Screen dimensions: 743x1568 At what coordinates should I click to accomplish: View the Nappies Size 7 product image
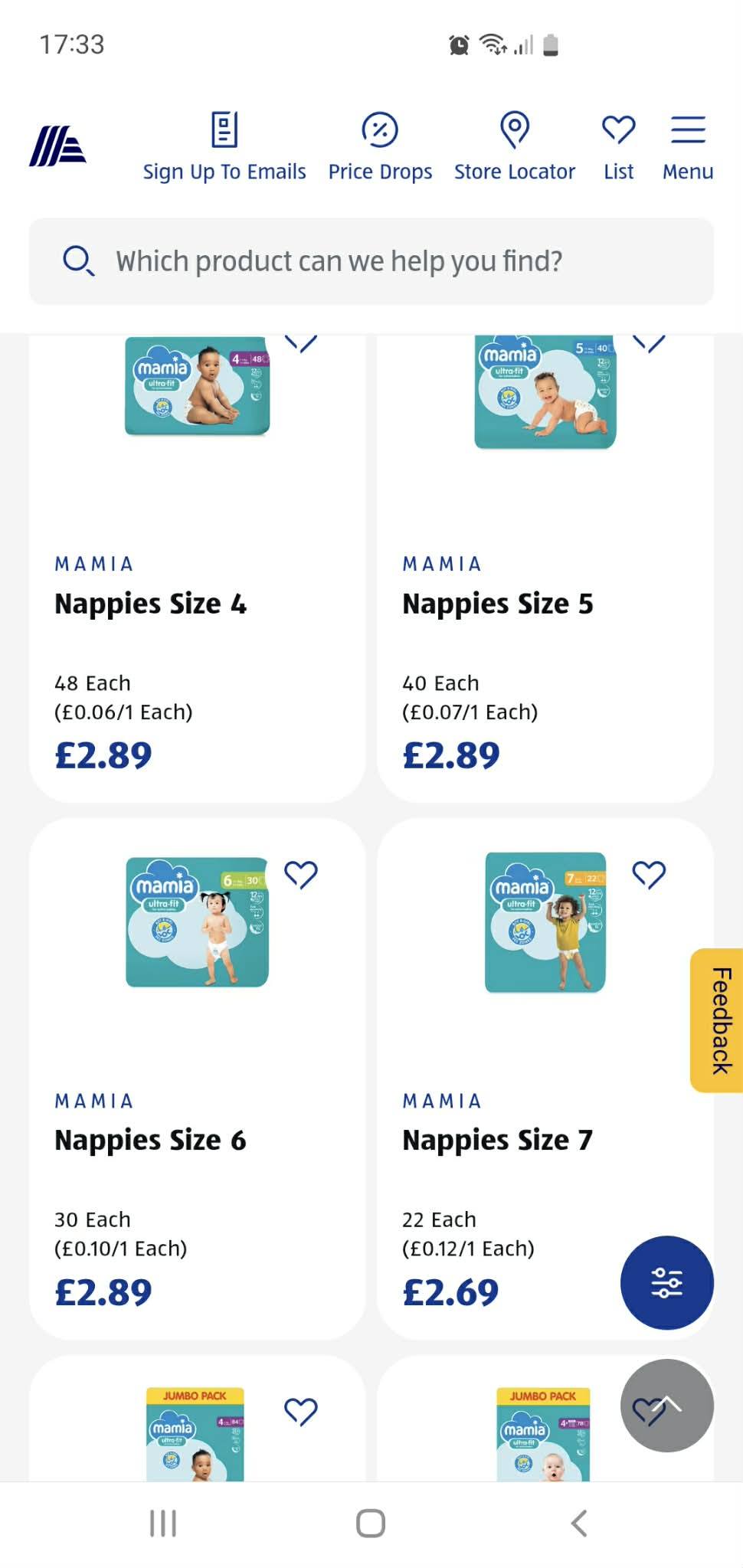pos(545,921)
